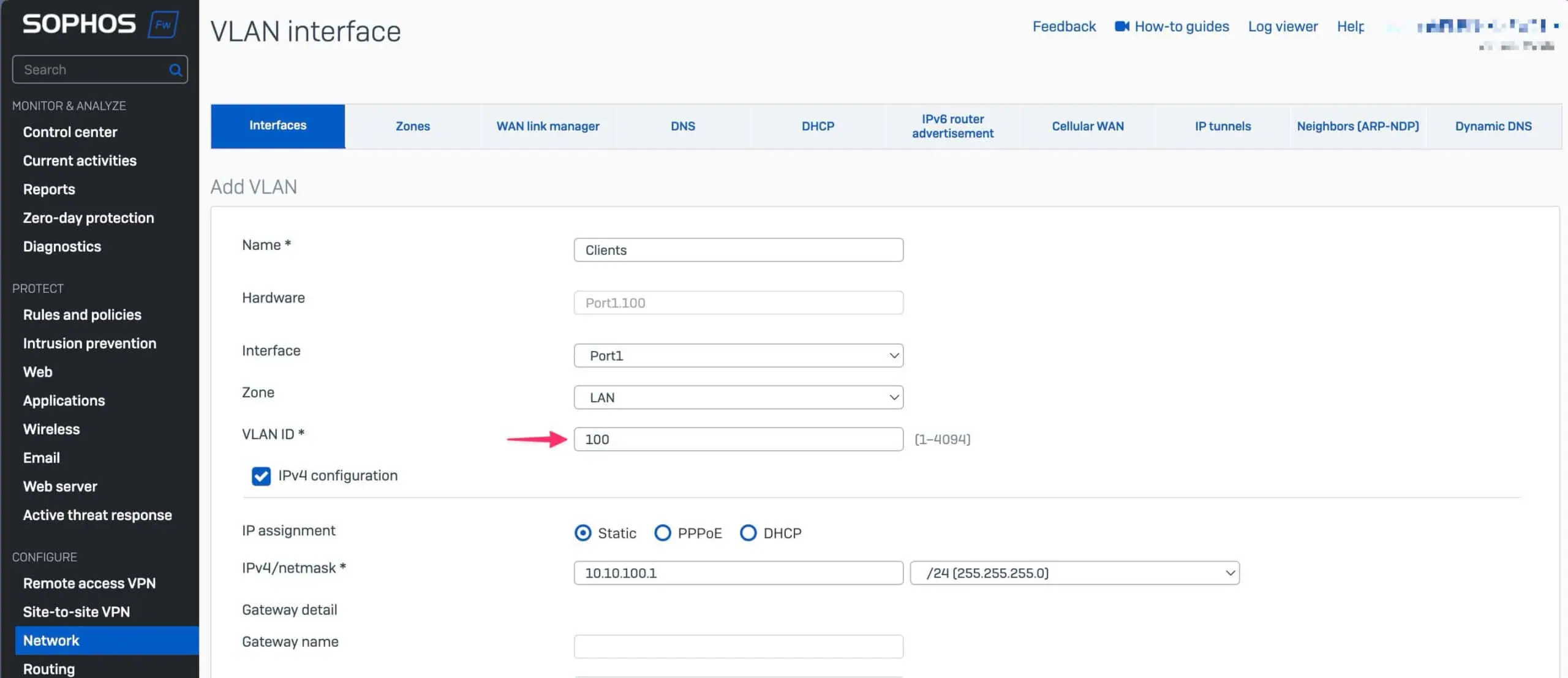Screen dimensions: 1568x678
Task: Click the disabled Hardware field Port1.100
Action: (738, 303)
